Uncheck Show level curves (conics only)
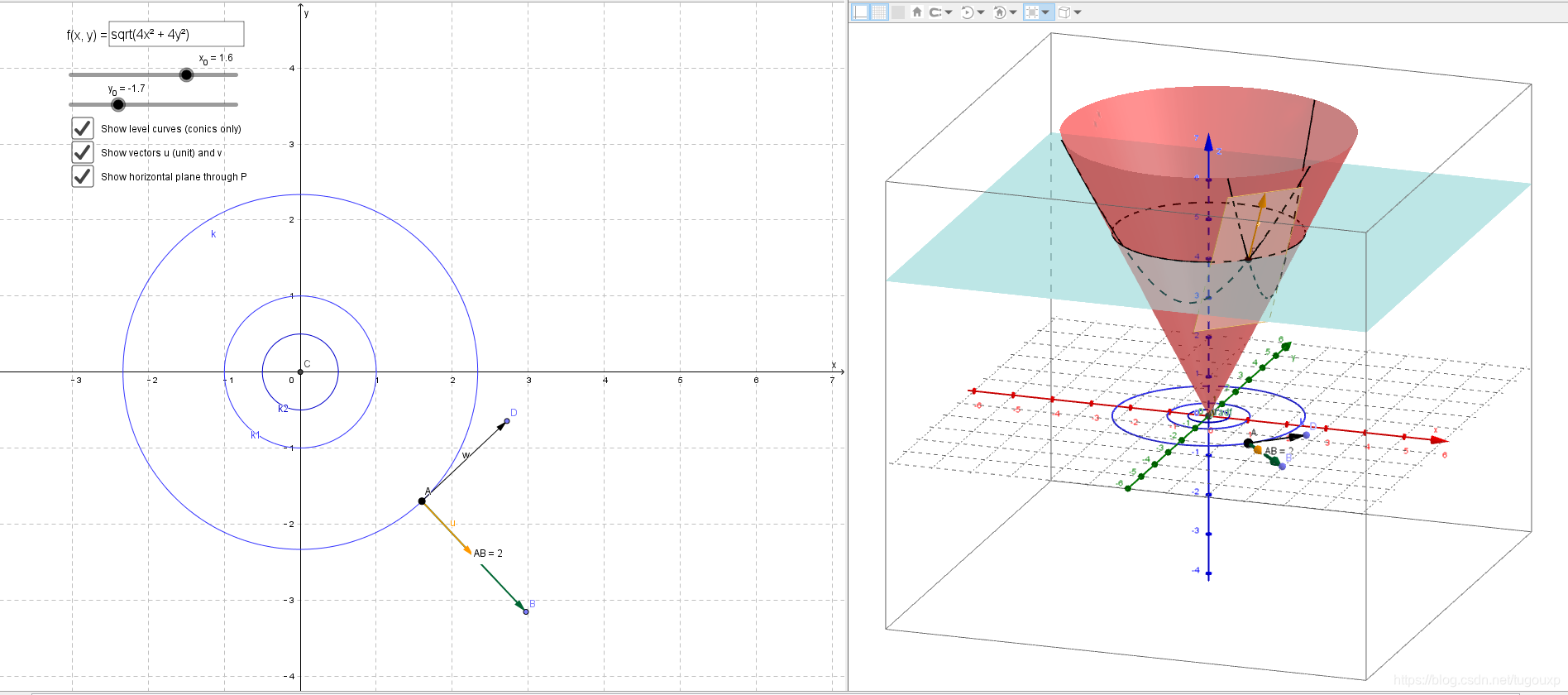 [82, 128]
